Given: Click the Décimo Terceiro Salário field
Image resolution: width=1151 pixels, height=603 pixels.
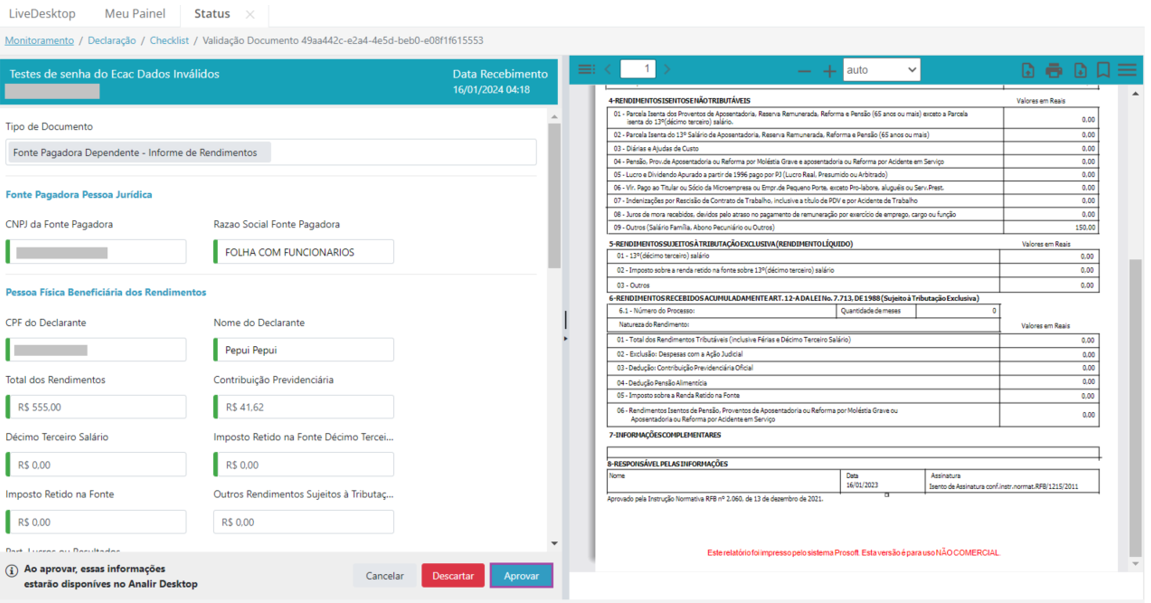Looking at the screenshot, I should click(96, 465).
